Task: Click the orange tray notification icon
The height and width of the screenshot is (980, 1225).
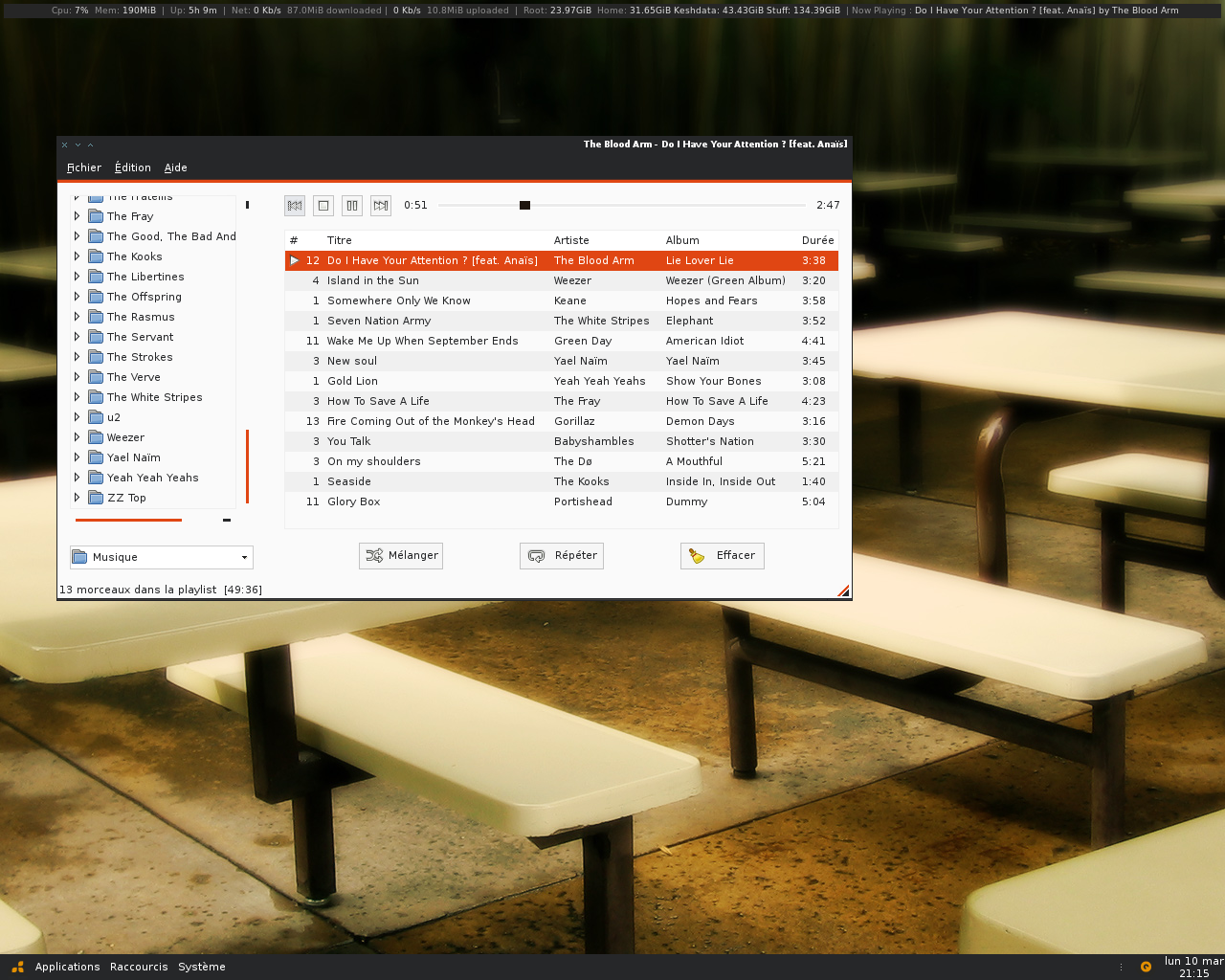Action: pyautogui.click(x=1146, y=967)
